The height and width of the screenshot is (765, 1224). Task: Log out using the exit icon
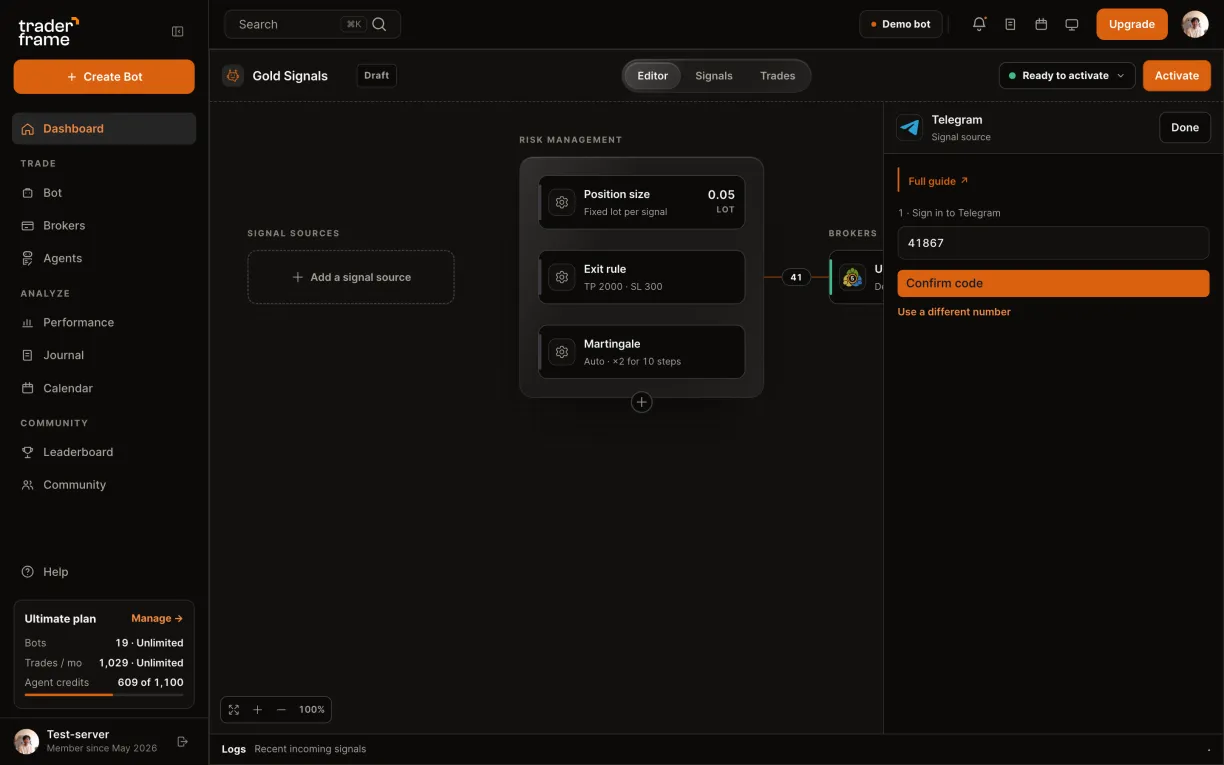(183, 742)
